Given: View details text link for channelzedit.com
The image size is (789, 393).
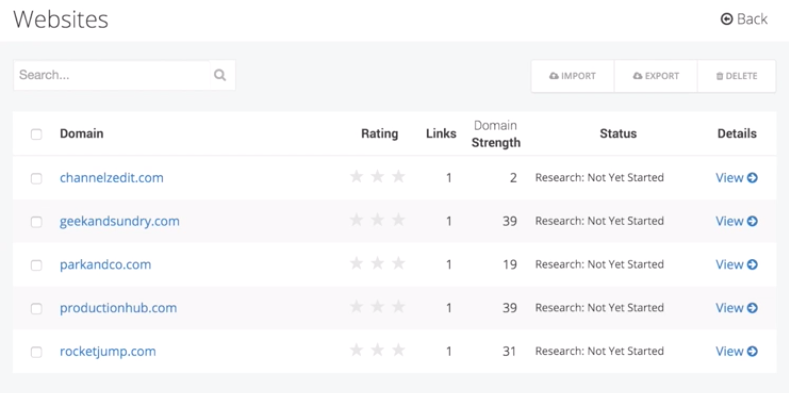Looking at the screenshot, I should pyautogui.click(x=729, y=178).
